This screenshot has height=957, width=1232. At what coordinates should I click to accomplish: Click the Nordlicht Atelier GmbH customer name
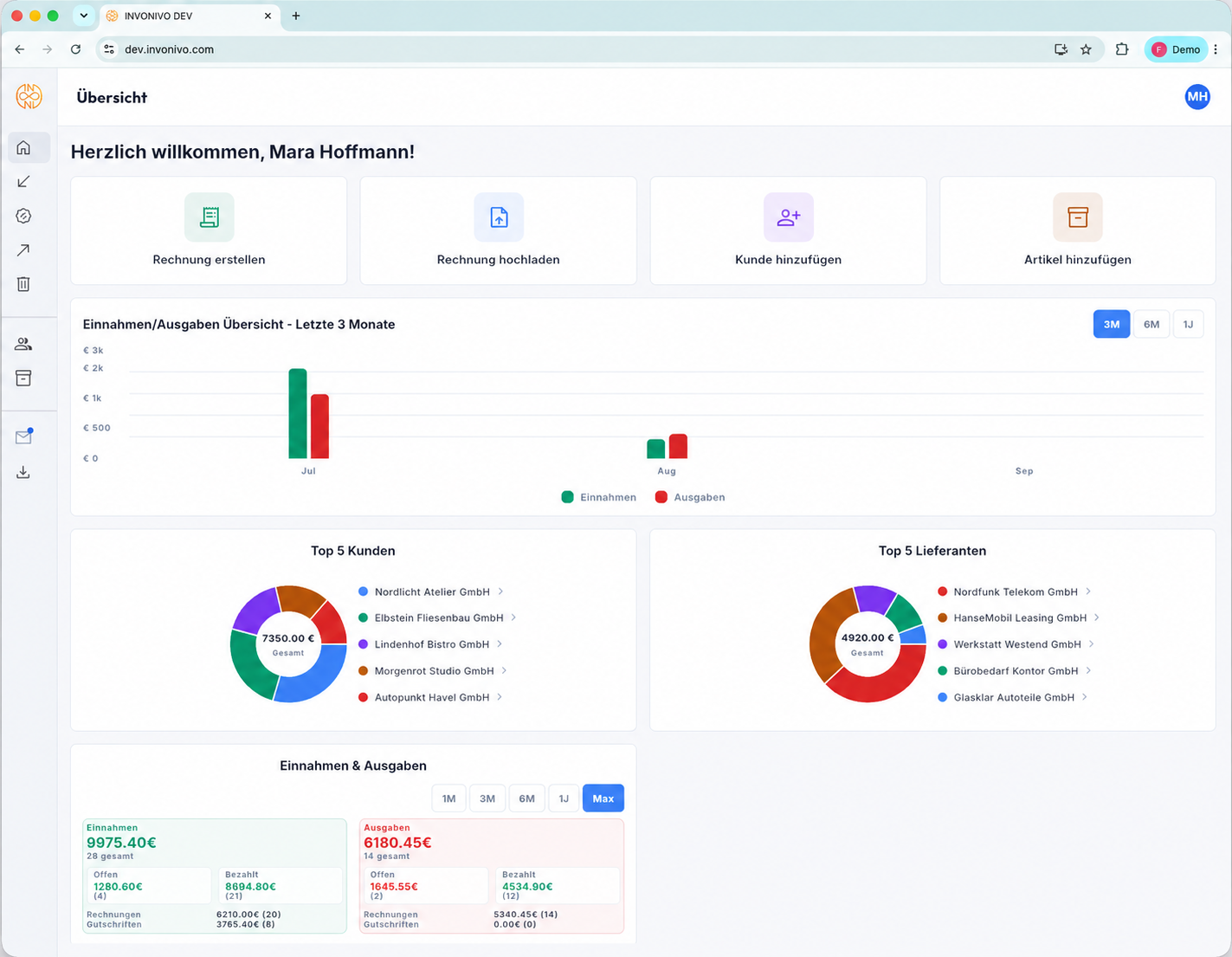click(432, 592)
